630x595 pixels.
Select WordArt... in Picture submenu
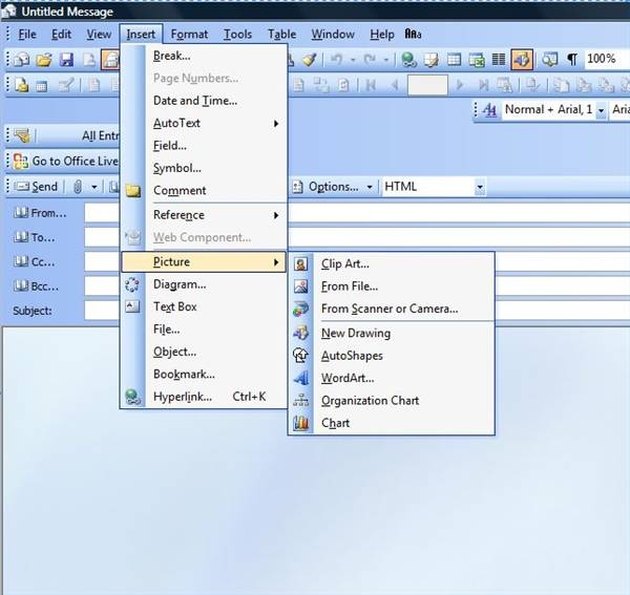tap(392, 378)
